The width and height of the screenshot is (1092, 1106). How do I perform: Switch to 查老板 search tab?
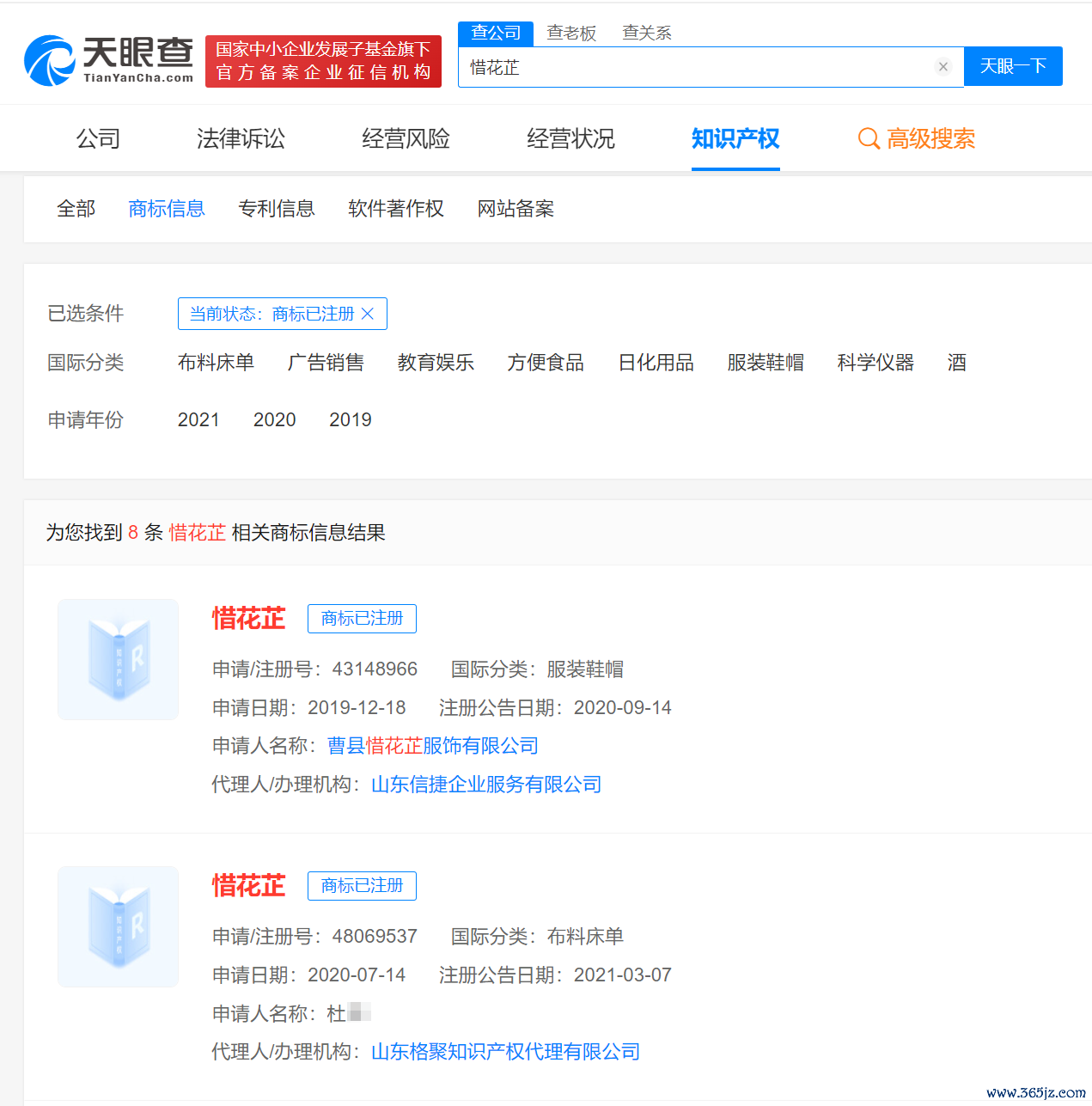[571, 34]
